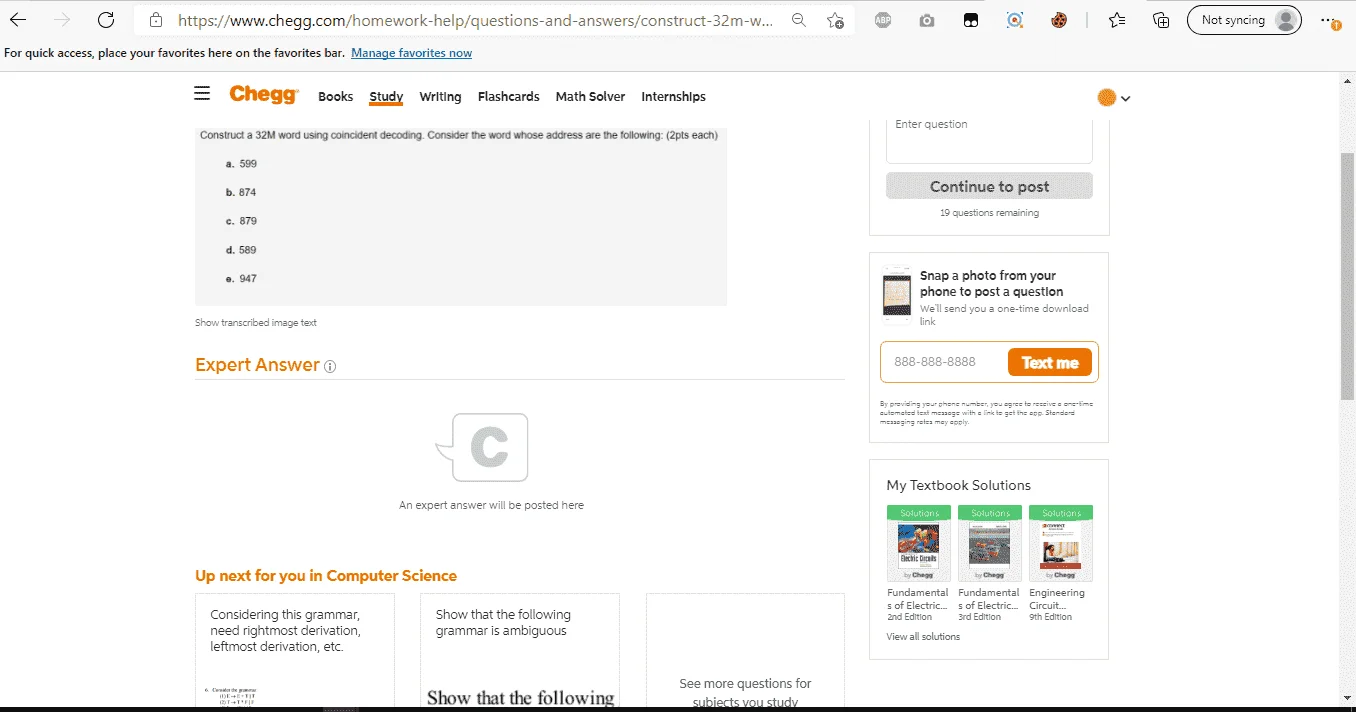1356x712 pixels.
Task: Click Continue to post button
Action: (x=989, y=186)
